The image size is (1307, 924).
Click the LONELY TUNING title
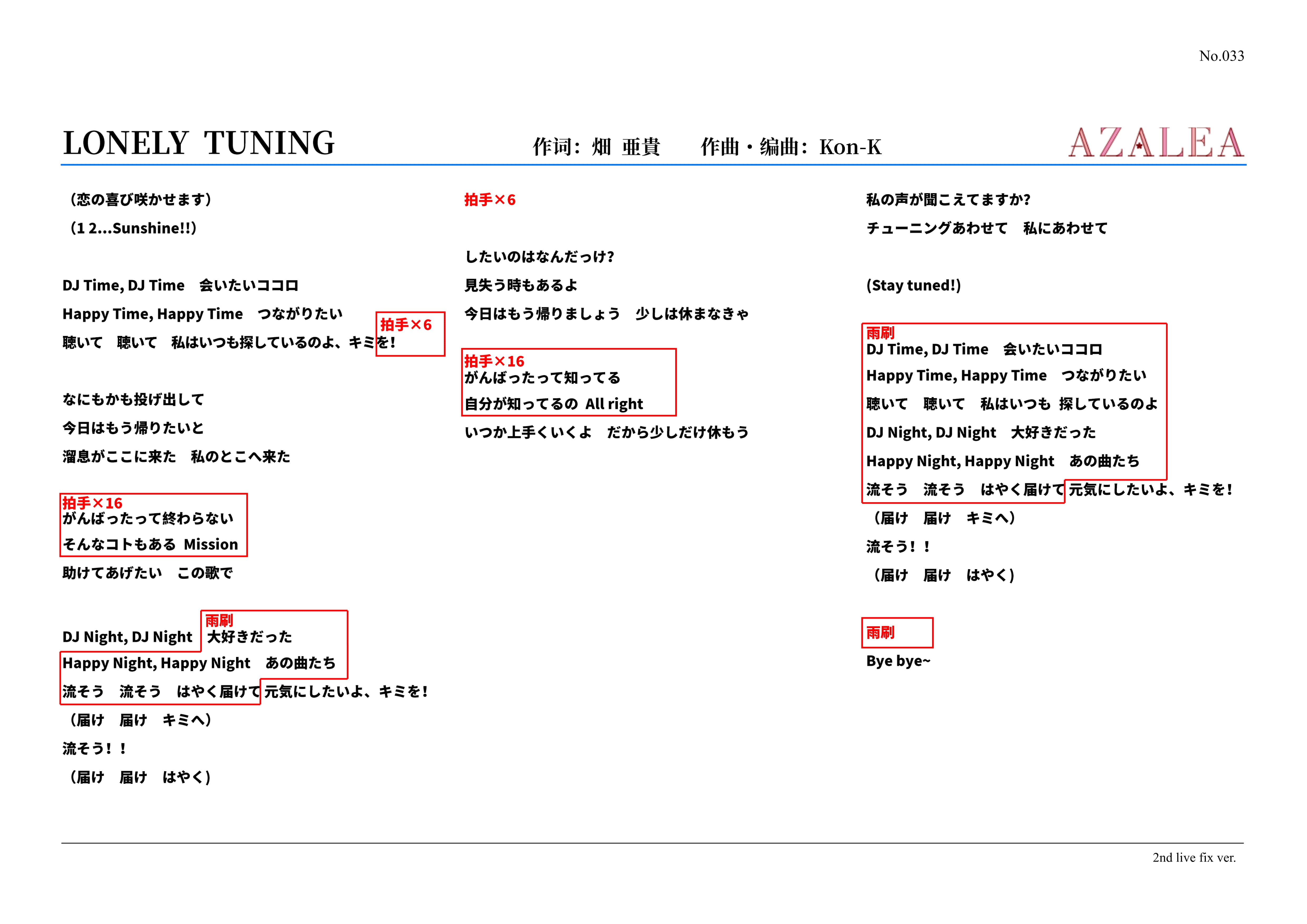point(199,143)
